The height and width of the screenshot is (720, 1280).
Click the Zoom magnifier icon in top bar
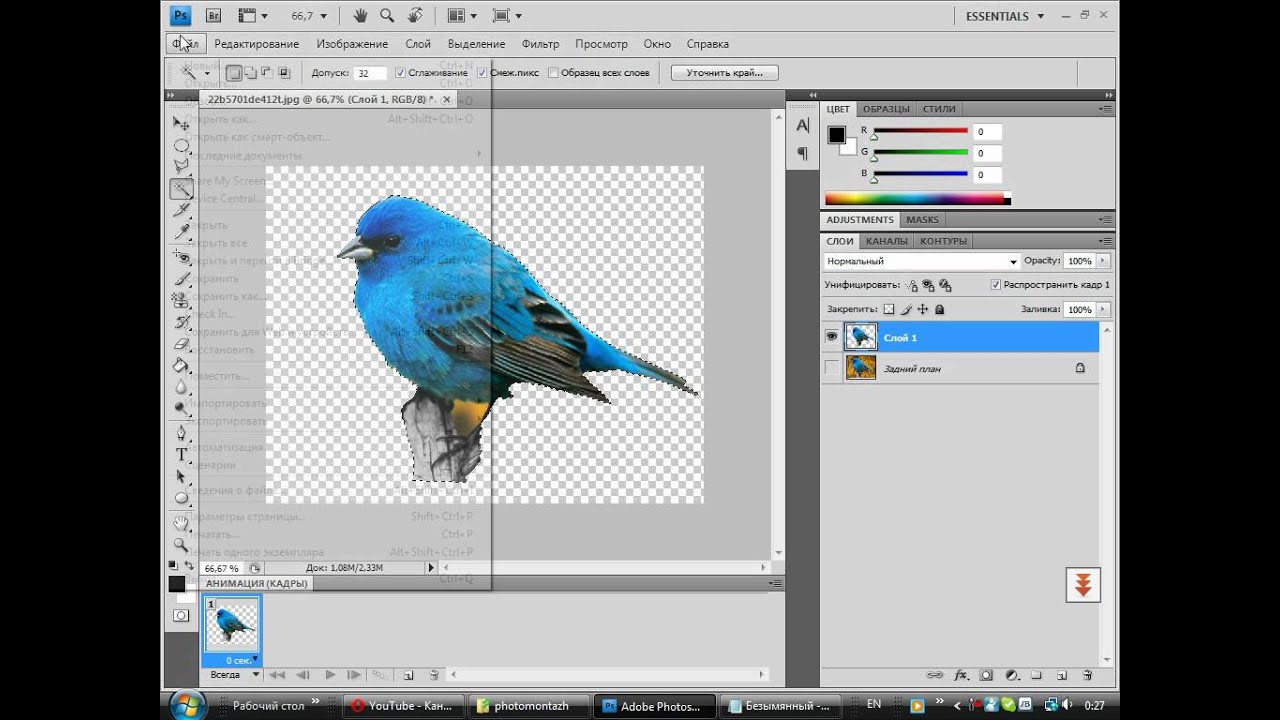coord(387,16)
